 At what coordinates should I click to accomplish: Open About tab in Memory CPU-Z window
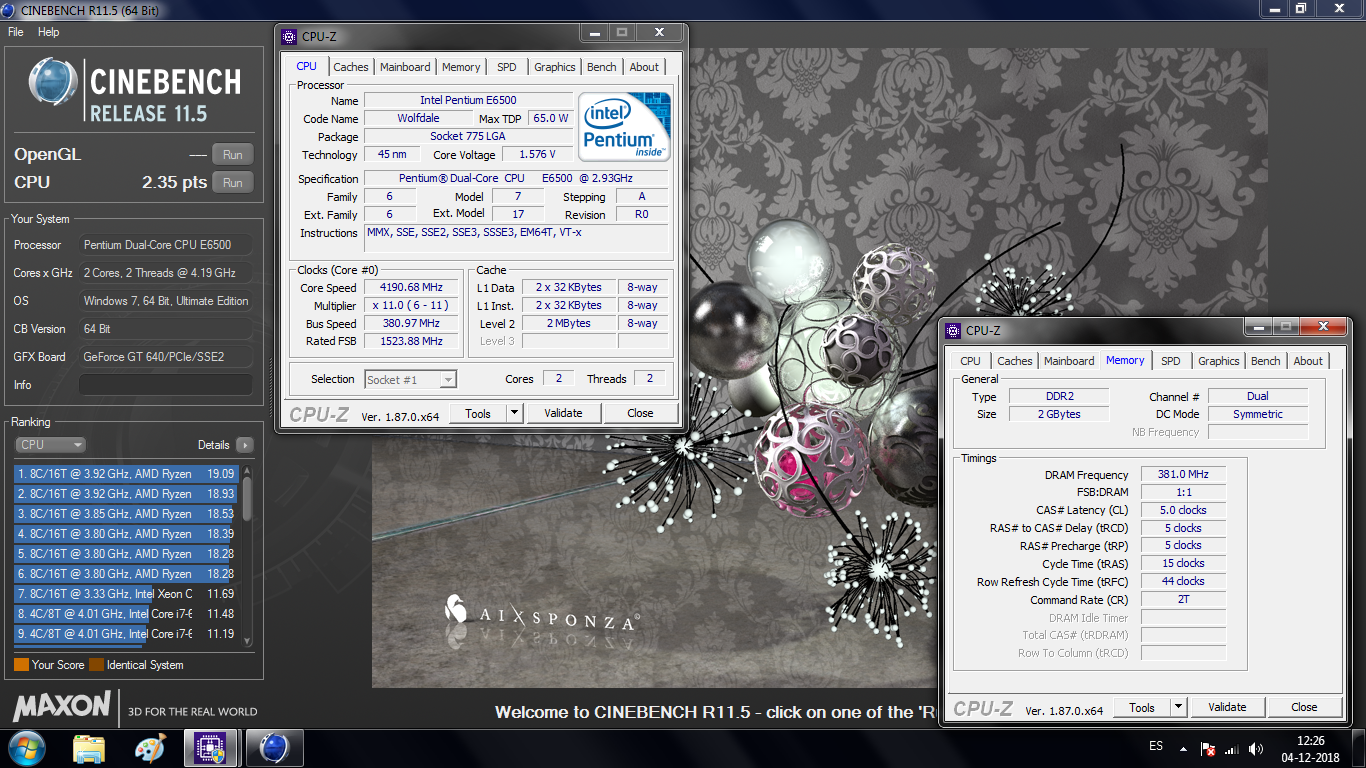click(x=1308, y=361)
